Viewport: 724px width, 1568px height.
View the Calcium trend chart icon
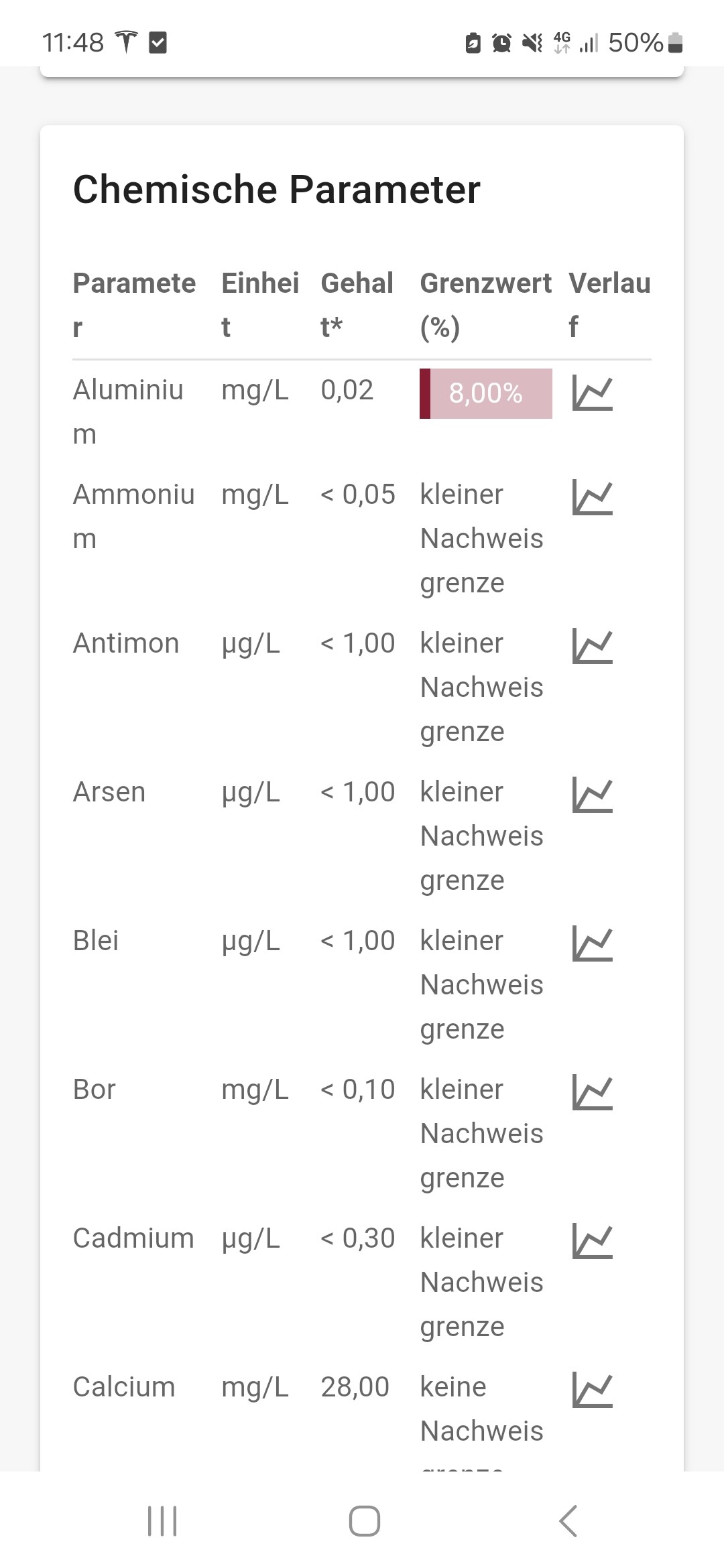click(593, 1390)
